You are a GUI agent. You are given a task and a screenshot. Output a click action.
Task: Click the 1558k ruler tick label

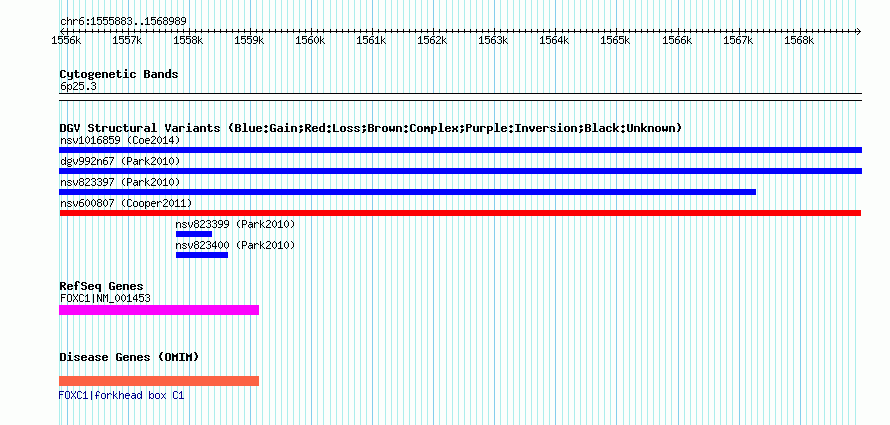click(188, 41)
